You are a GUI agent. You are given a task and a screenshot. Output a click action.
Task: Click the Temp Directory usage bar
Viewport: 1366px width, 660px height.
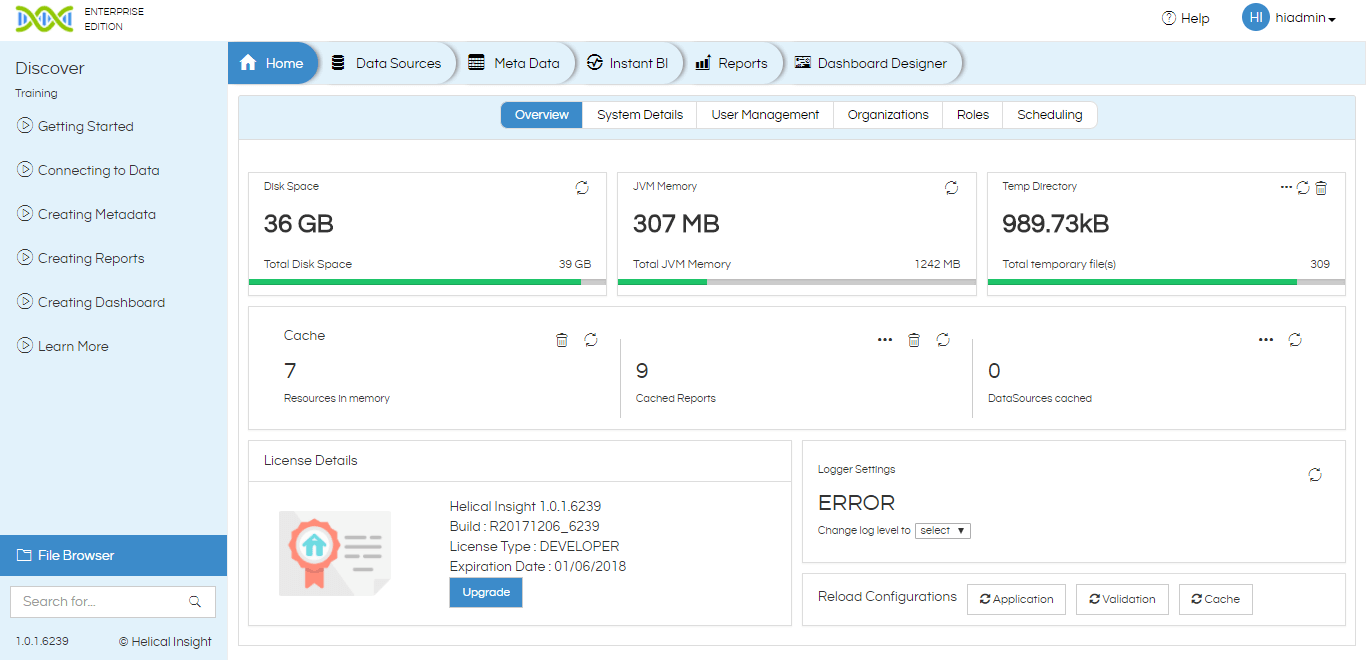(1166, 282)
